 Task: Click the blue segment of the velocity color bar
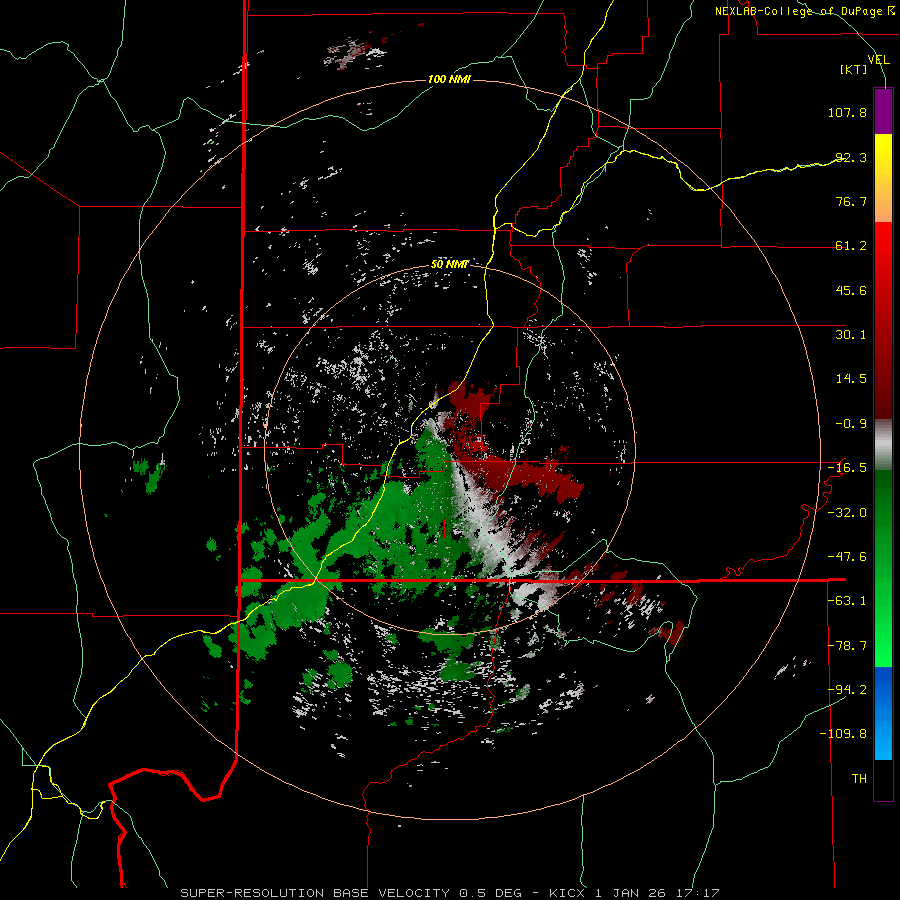(x=883, y=713)
